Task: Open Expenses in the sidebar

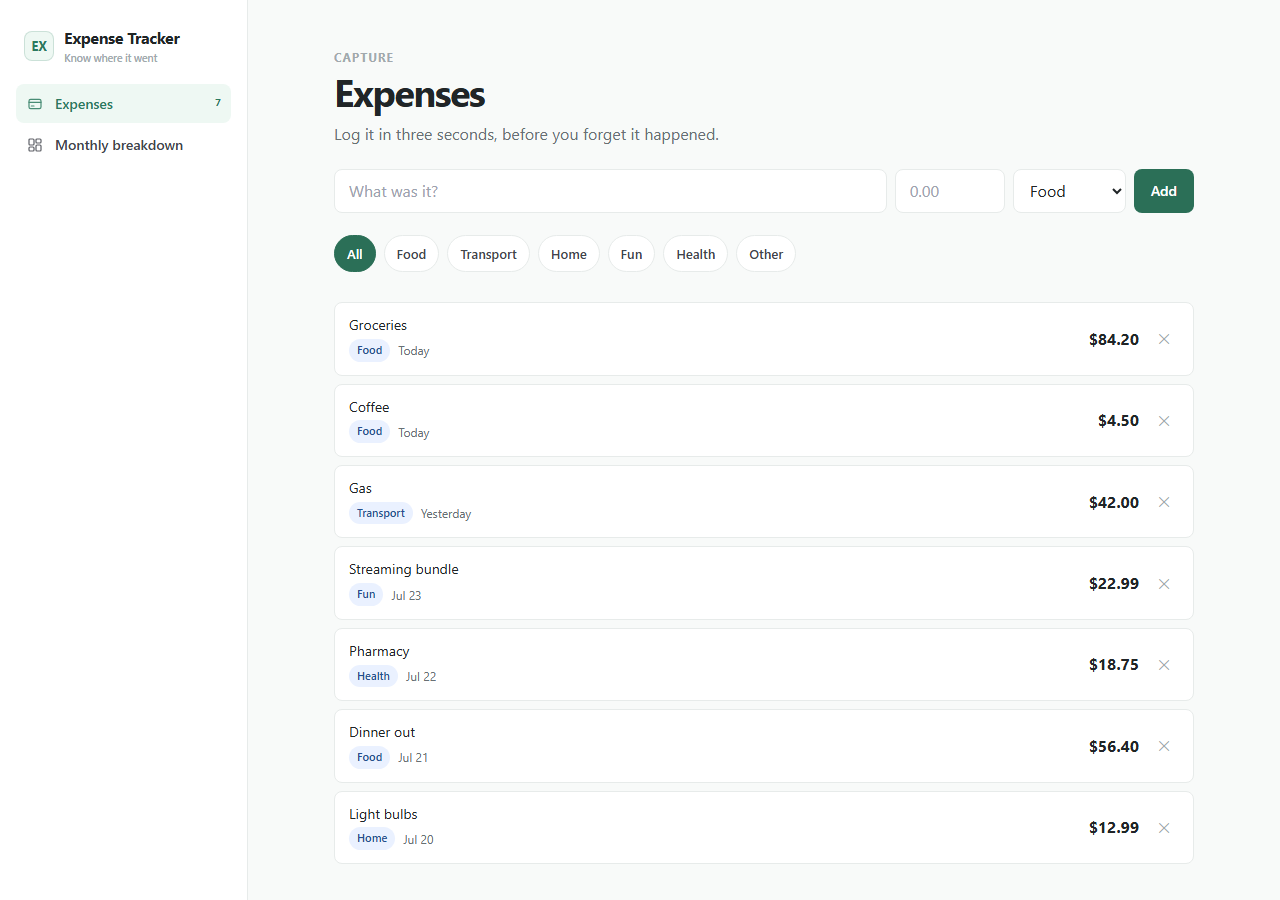Action: (x=123, y=104)
